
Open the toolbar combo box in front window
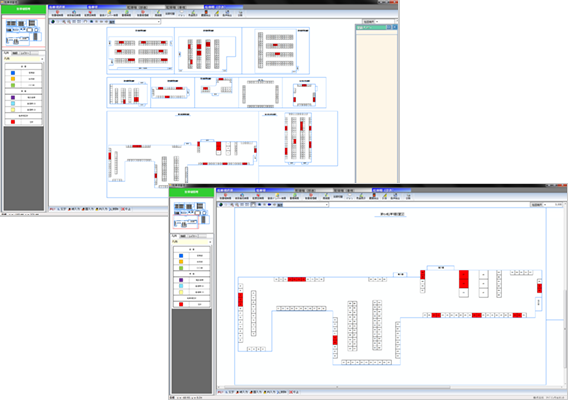[x=303, y=205]
